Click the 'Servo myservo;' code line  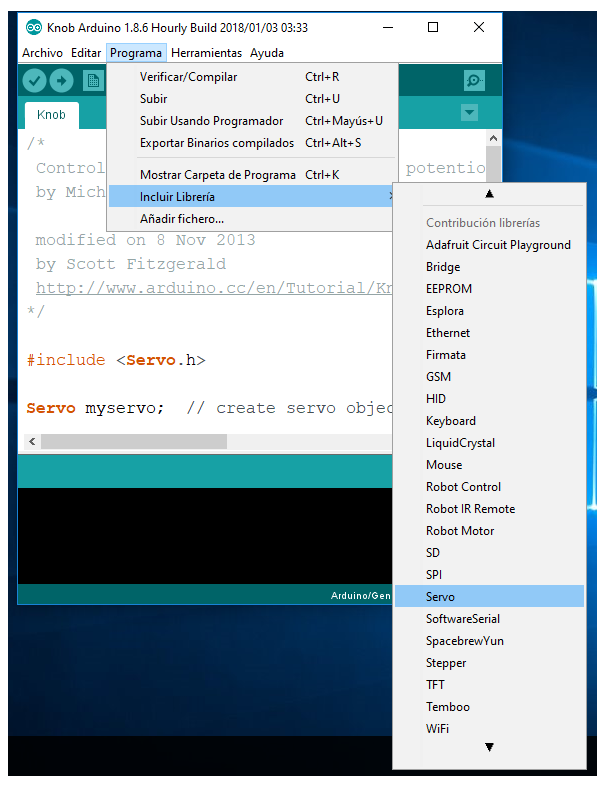95,409
